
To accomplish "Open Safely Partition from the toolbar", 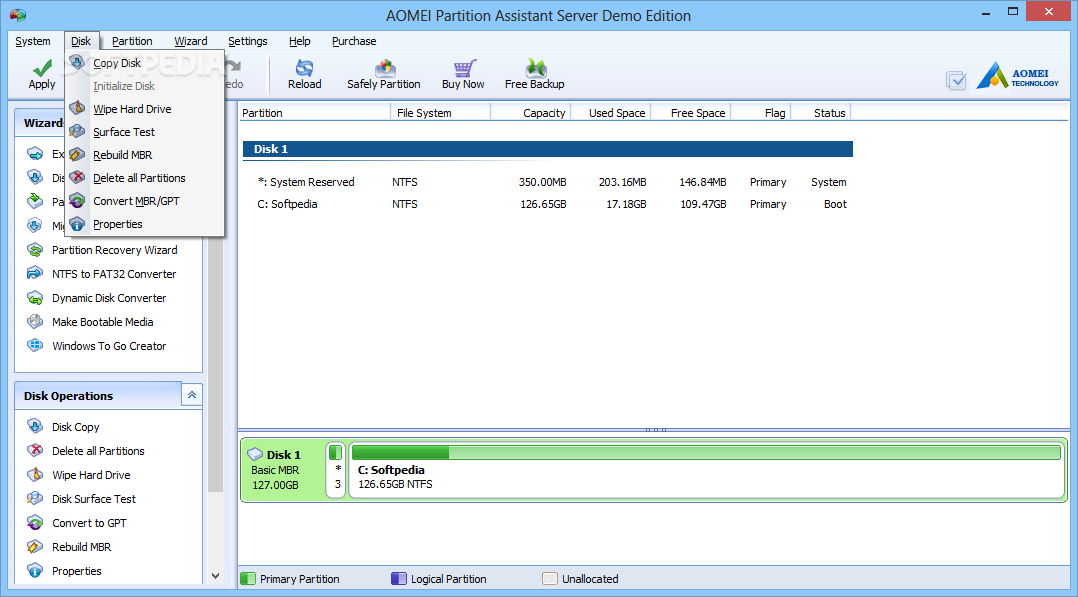I will [384, 74].
